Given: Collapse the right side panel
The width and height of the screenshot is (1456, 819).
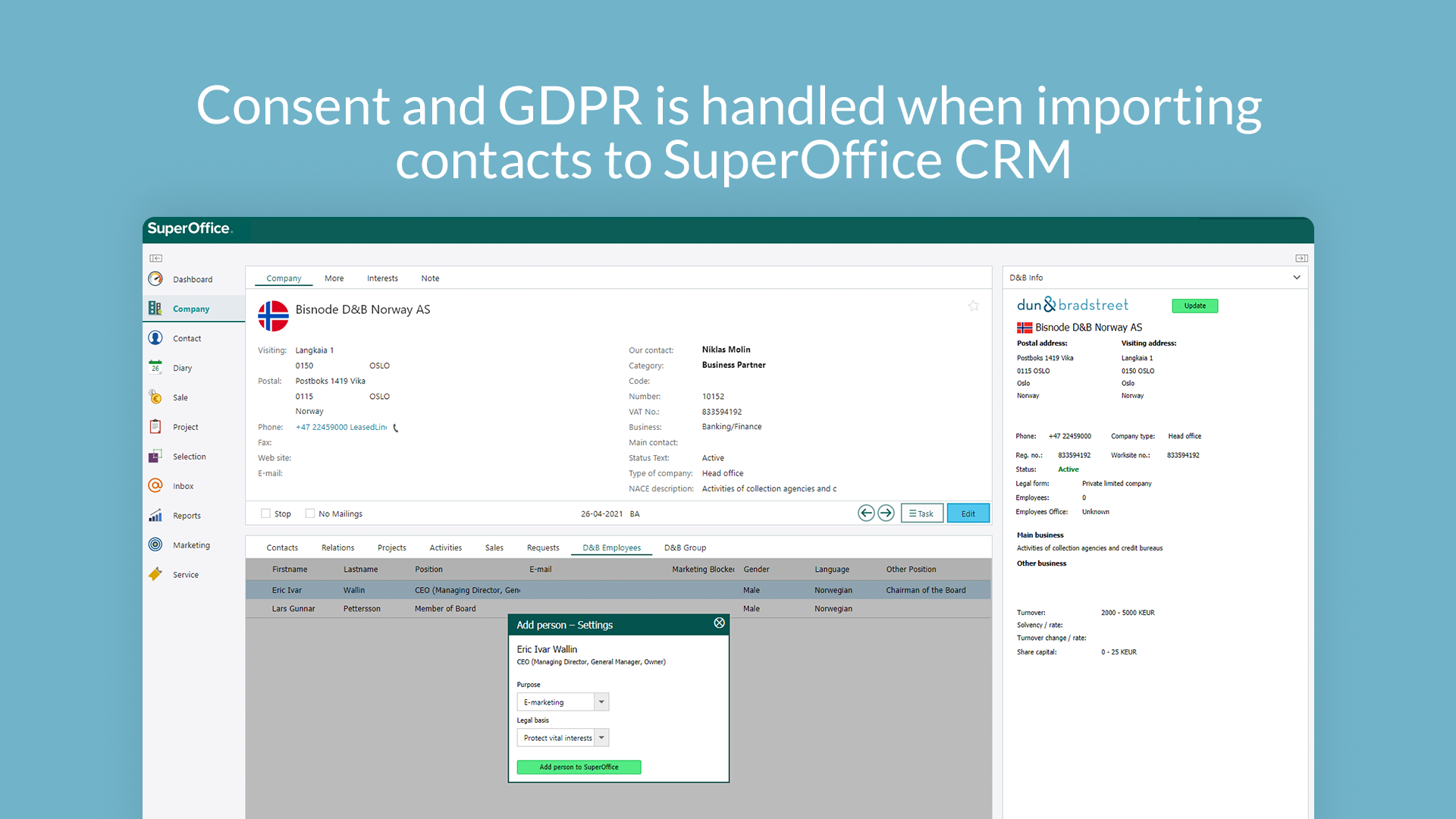Looking at the screenshot, I should [x=1301, y=259].
